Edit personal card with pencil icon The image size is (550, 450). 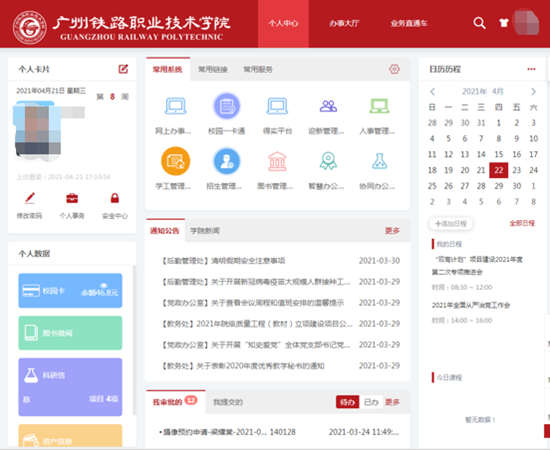pos(123,69)
